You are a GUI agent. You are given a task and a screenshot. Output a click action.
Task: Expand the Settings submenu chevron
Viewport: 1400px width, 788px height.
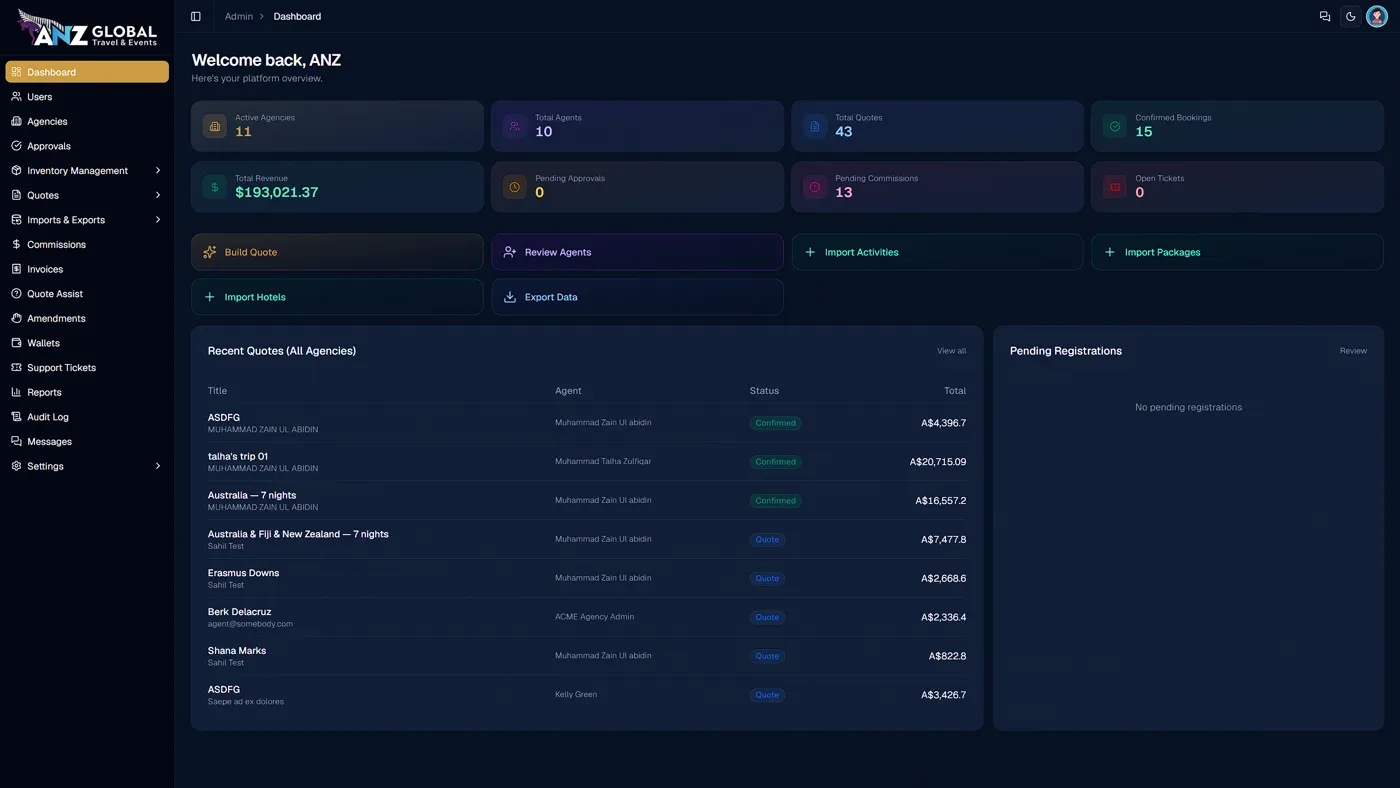tap(158, 466)
